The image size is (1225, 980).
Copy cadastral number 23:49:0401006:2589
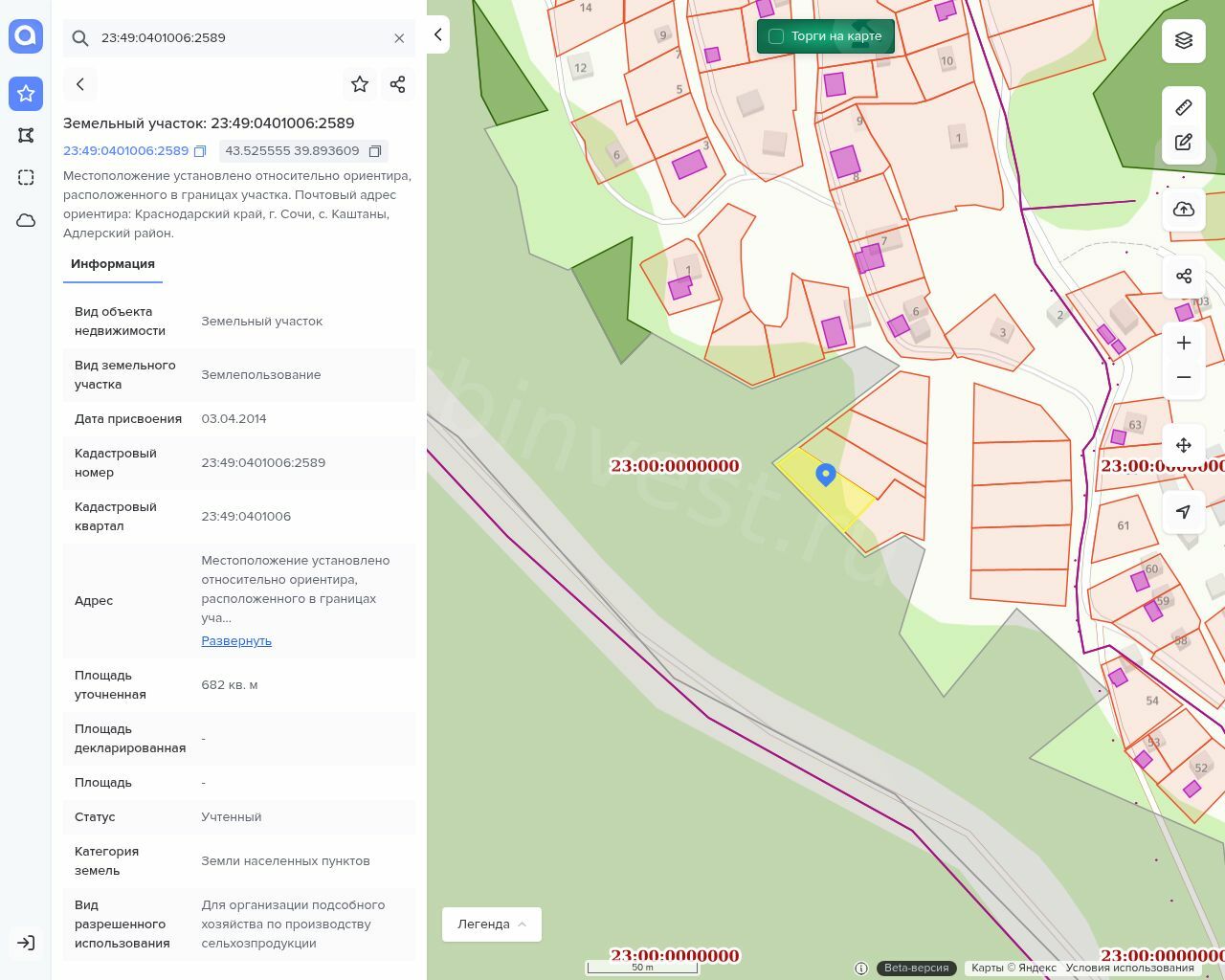200,151
